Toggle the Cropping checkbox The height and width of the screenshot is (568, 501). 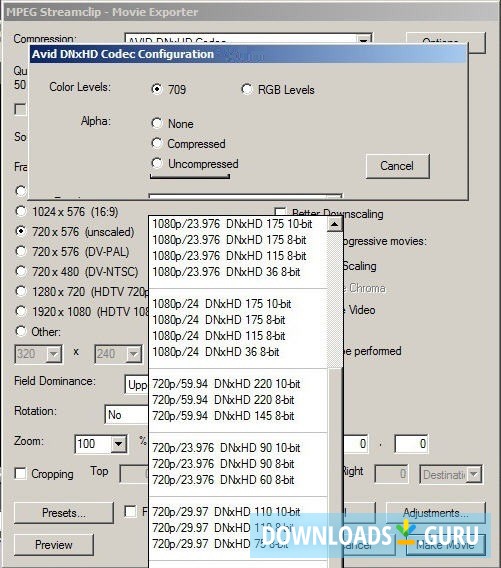(20, 473)
